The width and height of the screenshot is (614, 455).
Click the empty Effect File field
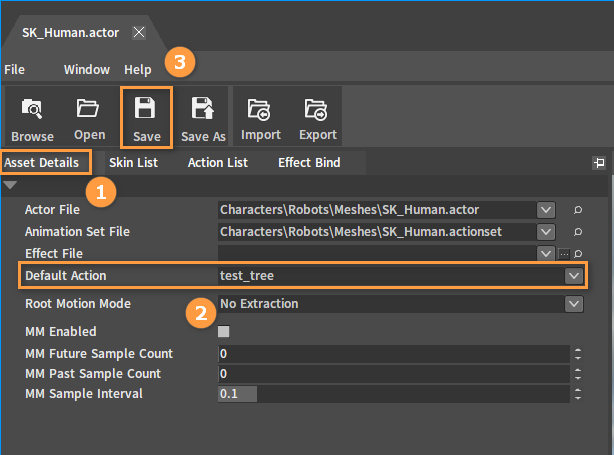377,253
